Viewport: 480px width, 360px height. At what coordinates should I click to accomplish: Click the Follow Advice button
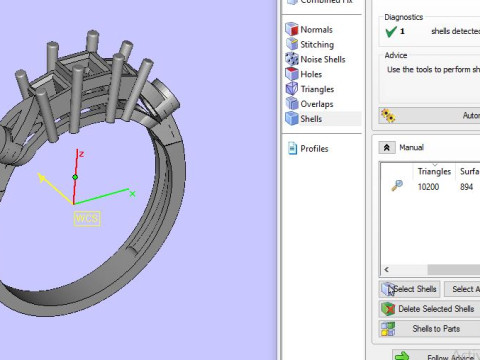[437, 356]
